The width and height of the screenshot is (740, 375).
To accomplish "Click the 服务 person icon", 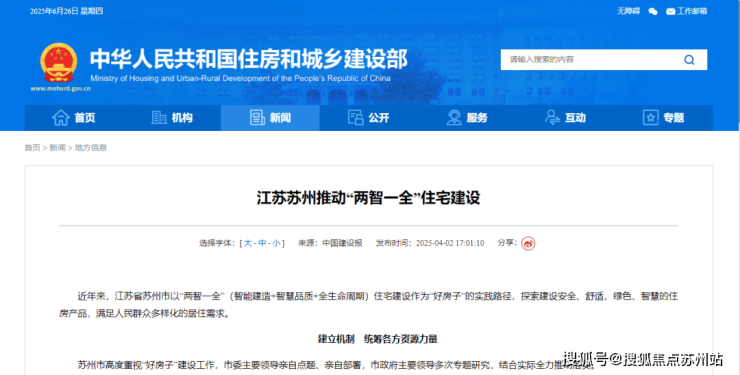I will [x=454, y=117].
